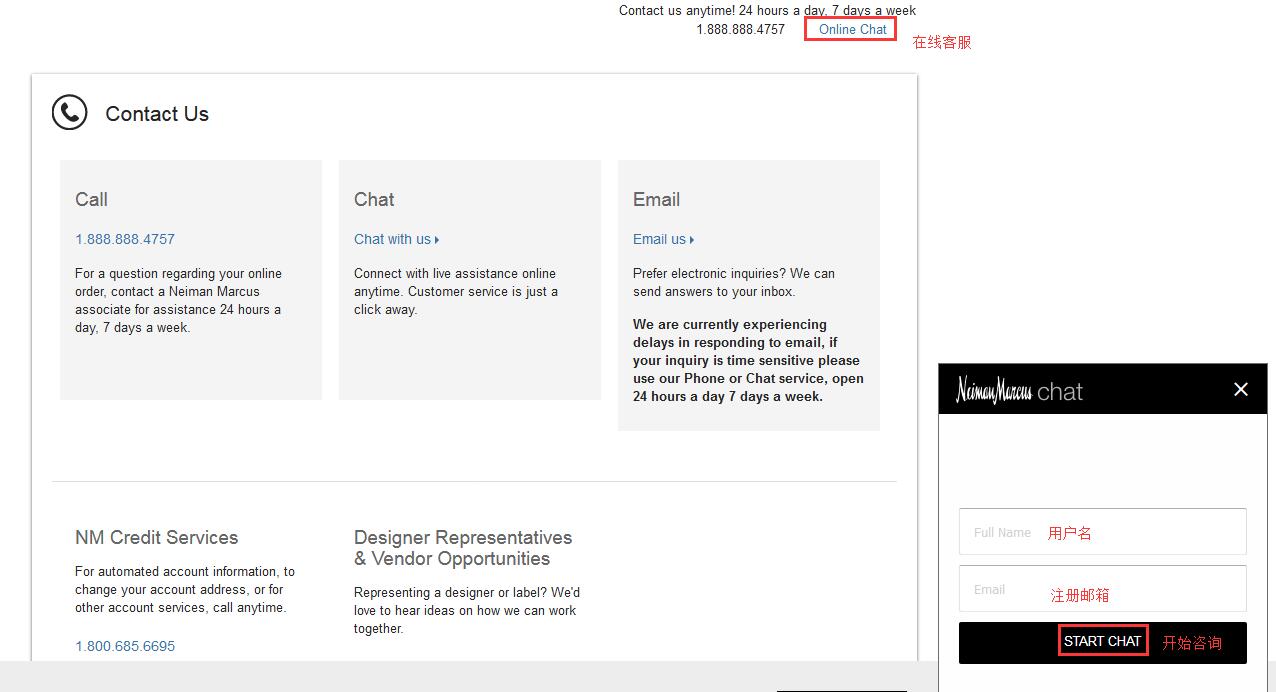Dial the 1.888.888.4757 link in Call card

(x=125, y=239)
